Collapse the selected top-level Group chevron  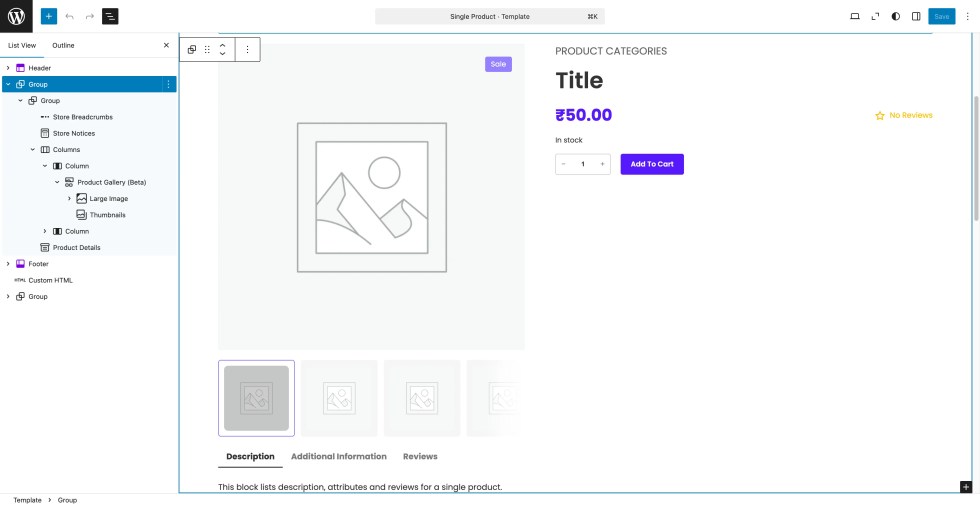(x=8, y=84)
